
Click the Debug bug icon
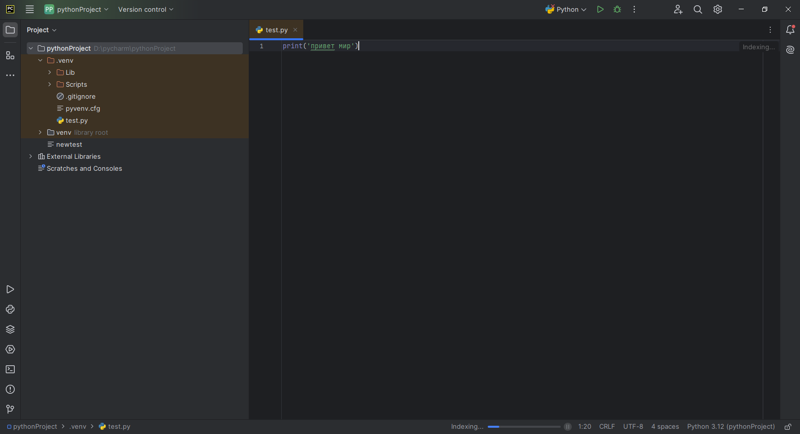point(617,10)
